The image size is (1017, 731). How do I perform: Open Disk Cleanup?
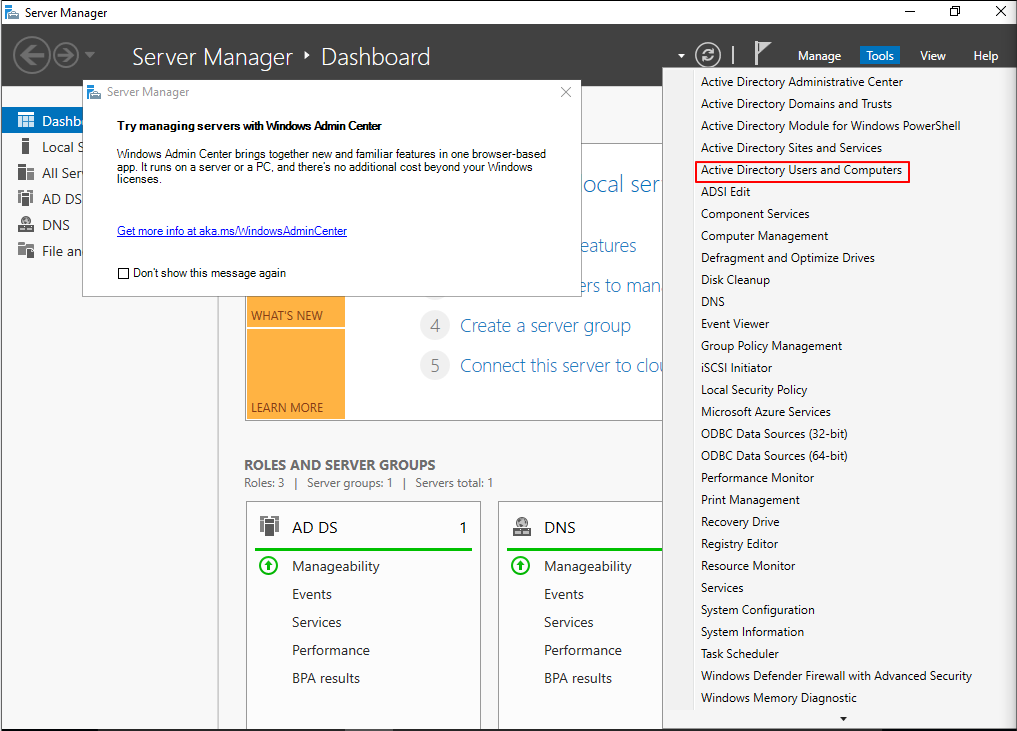[735, 280]
